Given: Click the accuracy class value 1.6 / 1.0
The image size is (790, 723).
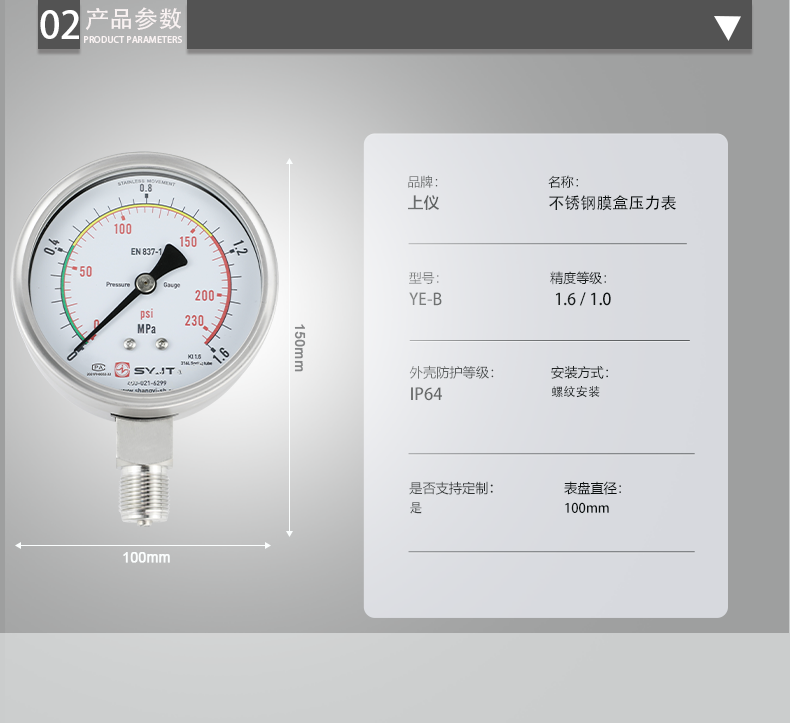Looking at the screenshot, I should (582, 299).
